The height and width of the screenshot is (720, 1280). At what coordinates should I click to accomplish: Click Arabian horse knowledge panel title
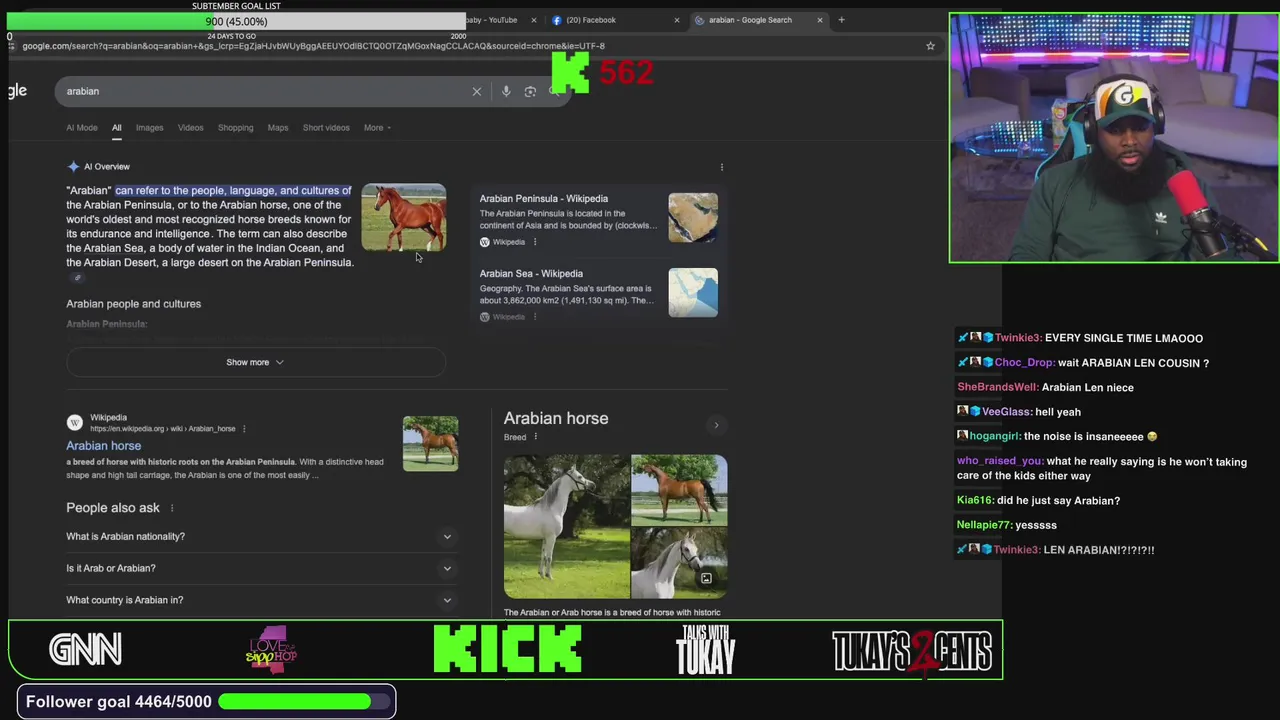click(x=556, y=419)
